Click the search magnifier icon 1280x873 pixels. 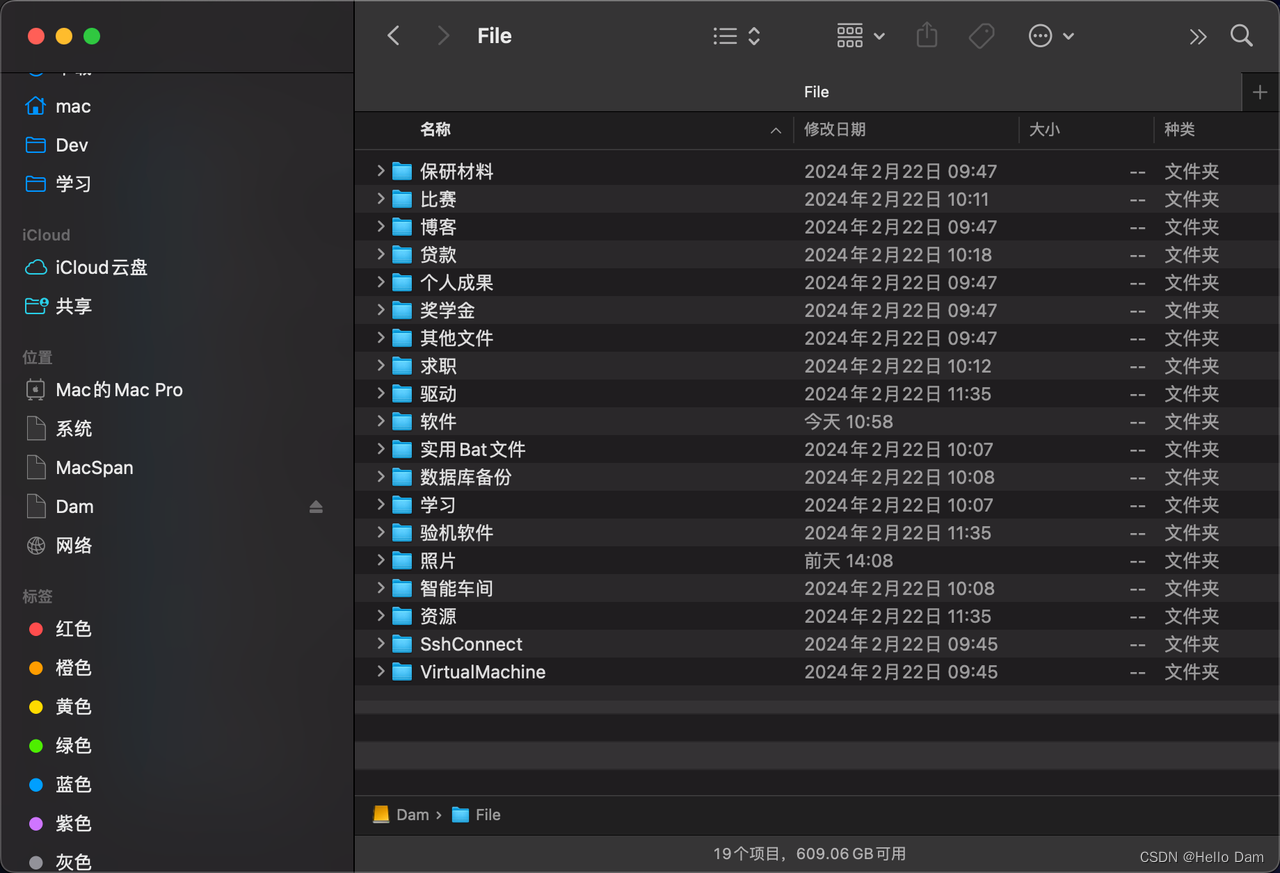click(1242, 36)
